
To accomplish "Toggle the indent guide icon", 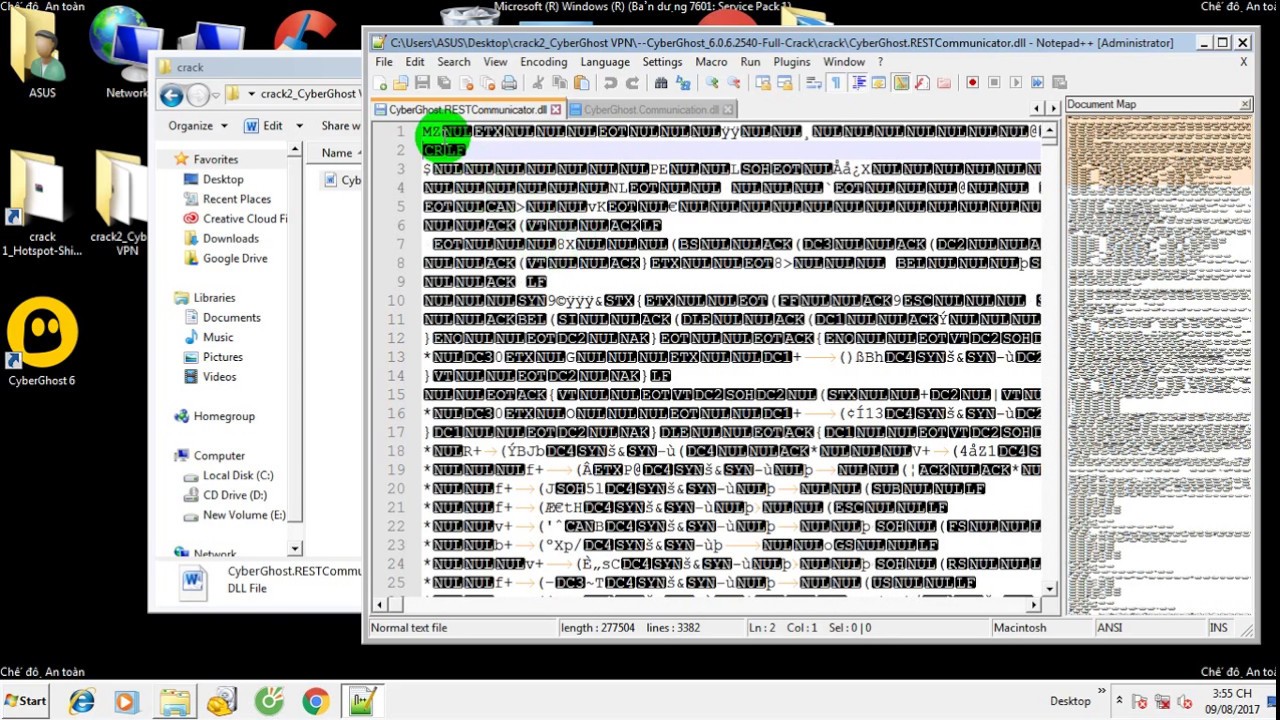I will pyautogui.click(x=857, y=82).
